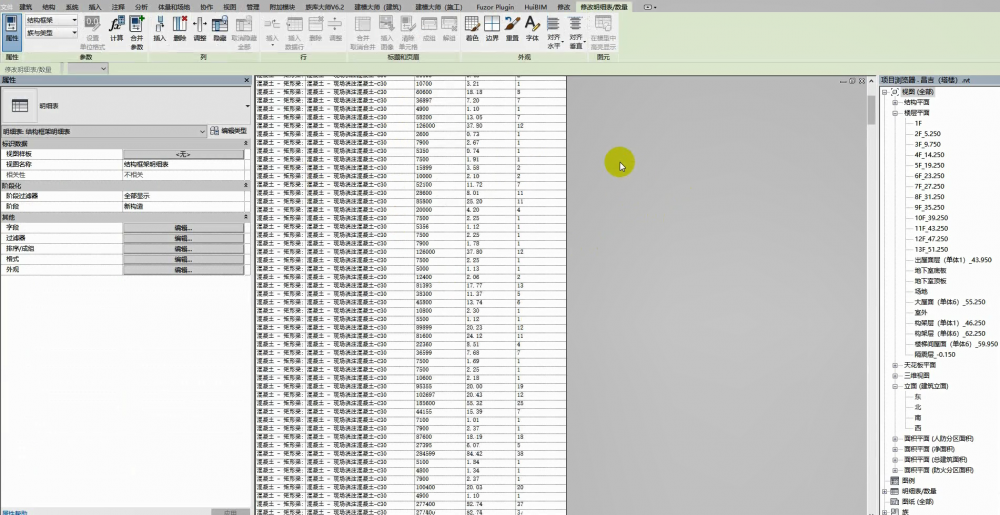Collapse the 楼层平面 tree node
The height and width of the screenshot is (515, 1000).
pyautogui.click(x=895, y=113)
